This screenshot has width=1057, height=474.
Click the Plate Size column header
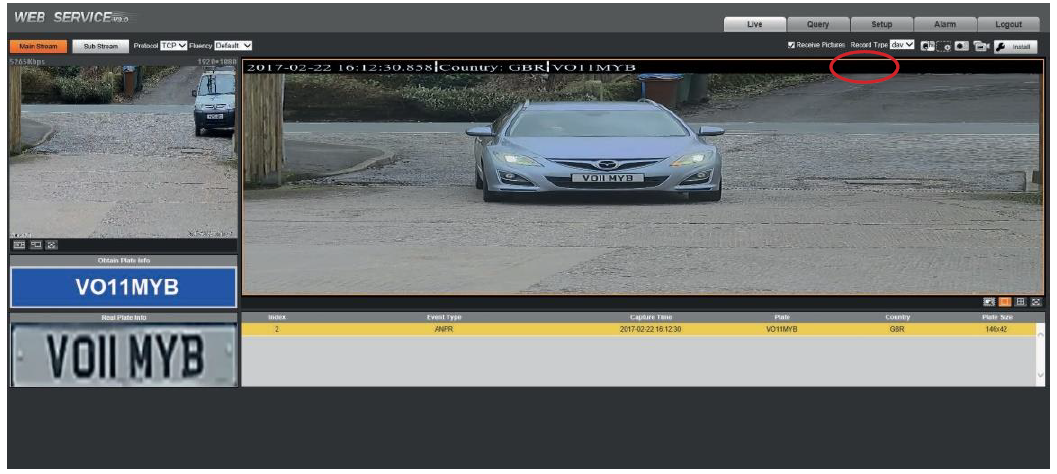997,317
